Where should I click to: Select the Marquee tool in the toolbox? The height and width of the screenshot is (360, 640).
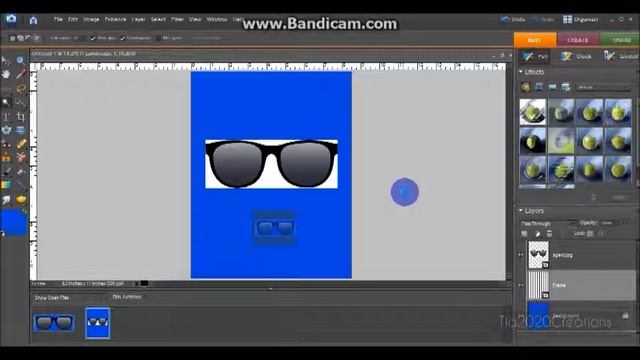click(x=6, y=89)
